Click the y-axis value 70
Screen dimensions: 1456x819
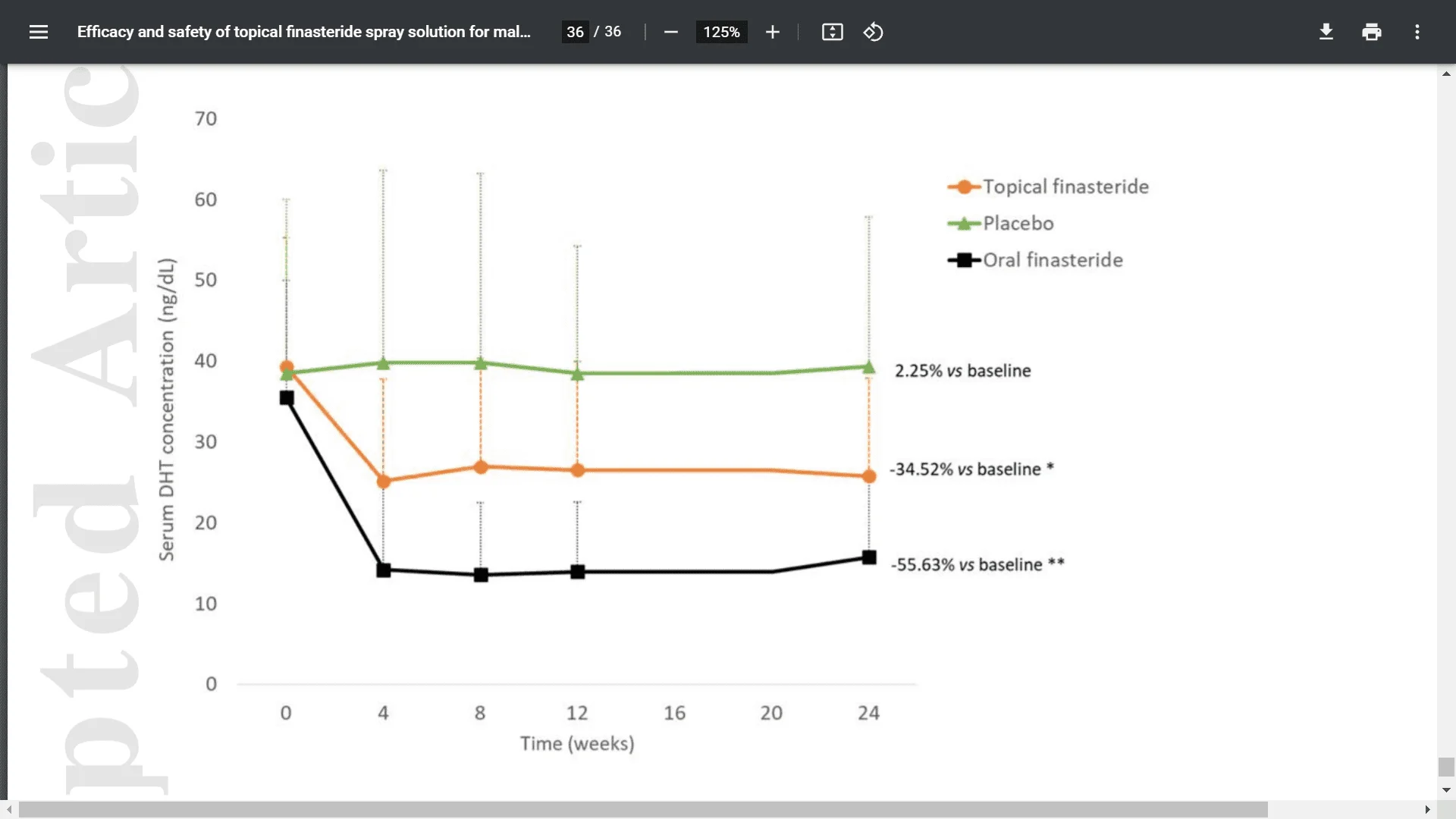coord(206,119)
